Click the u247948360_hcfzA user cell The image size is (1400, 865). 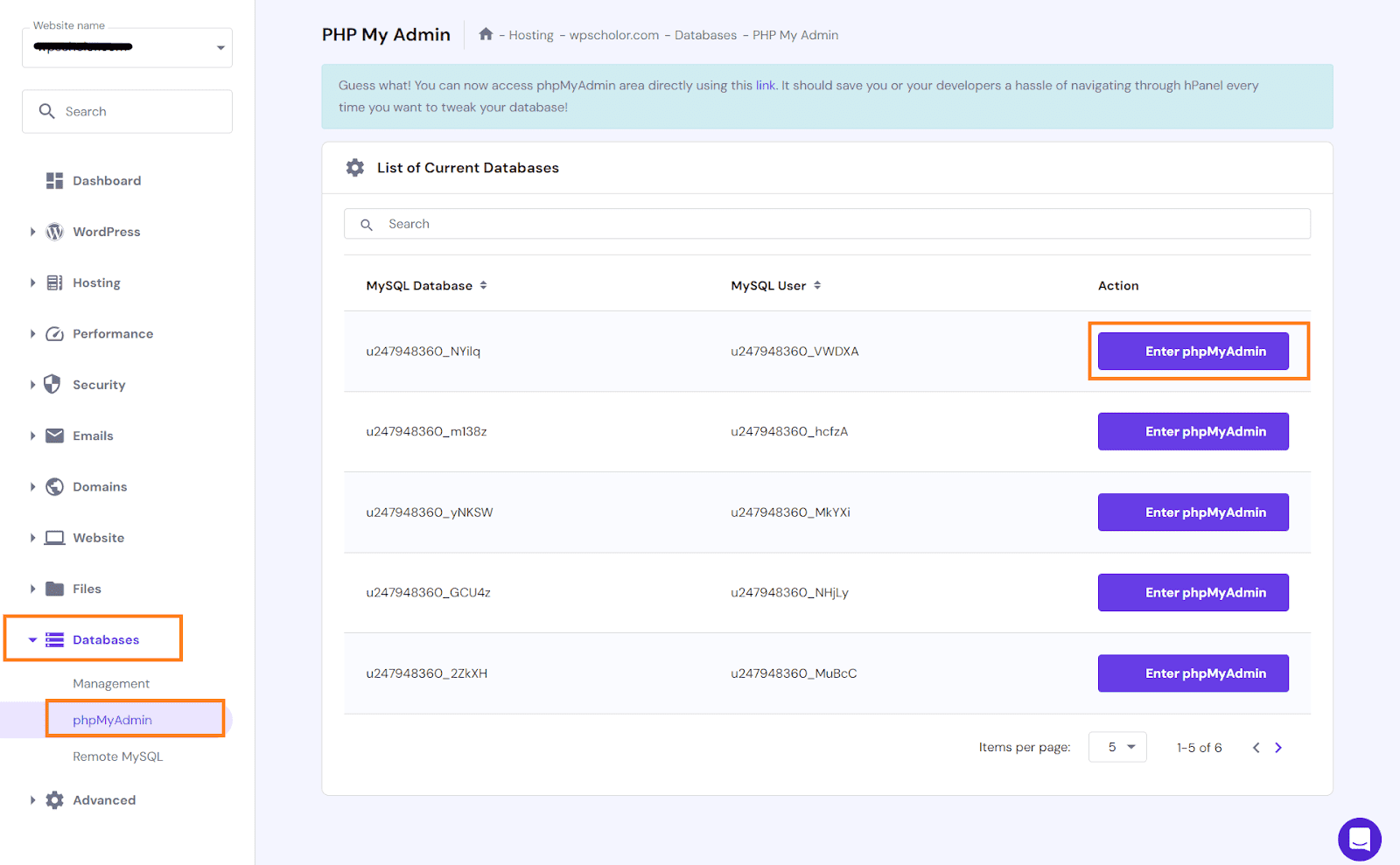pos(789,432)
